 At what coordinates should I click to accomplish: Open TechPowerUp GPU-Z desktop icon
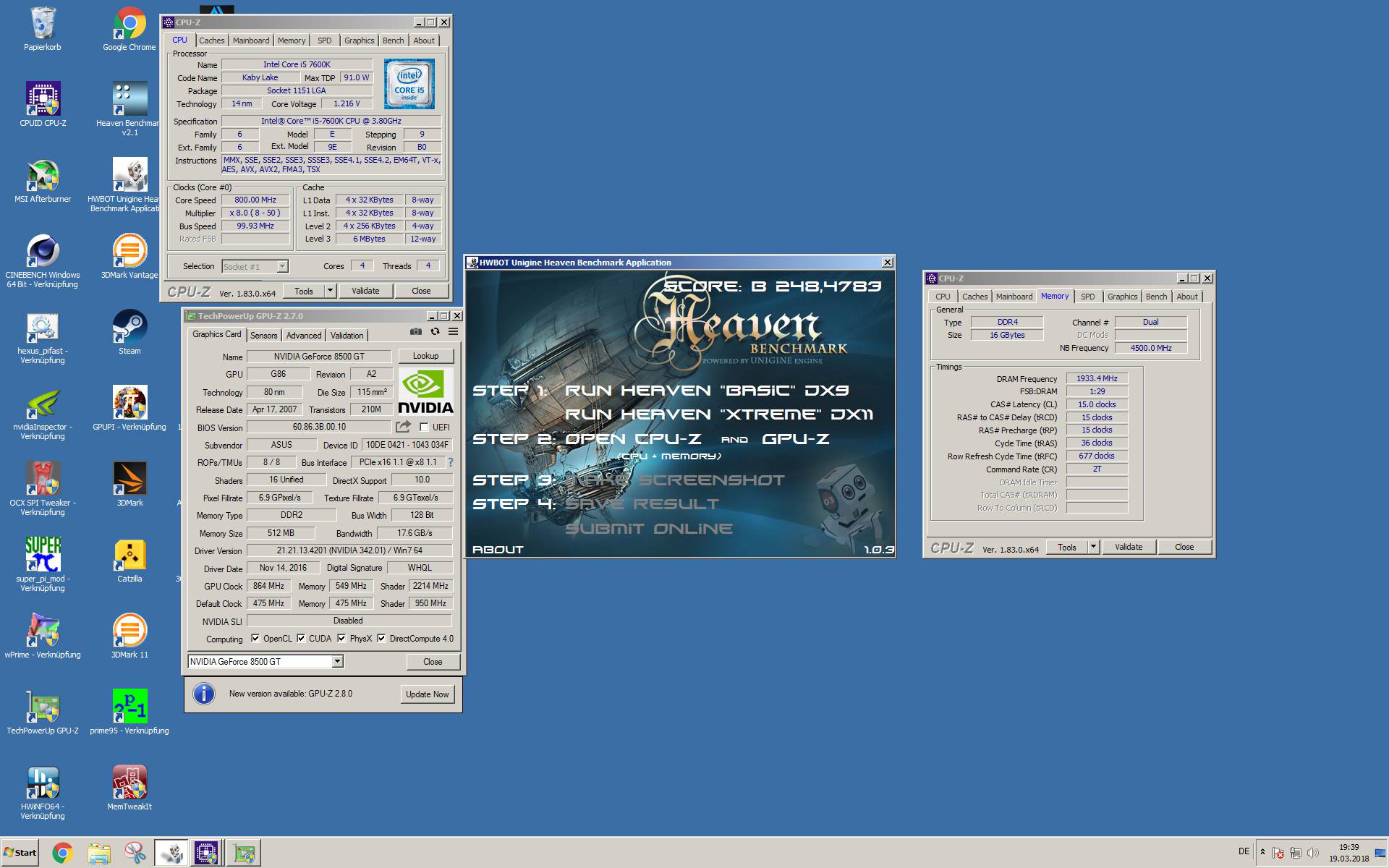[43, 707]
